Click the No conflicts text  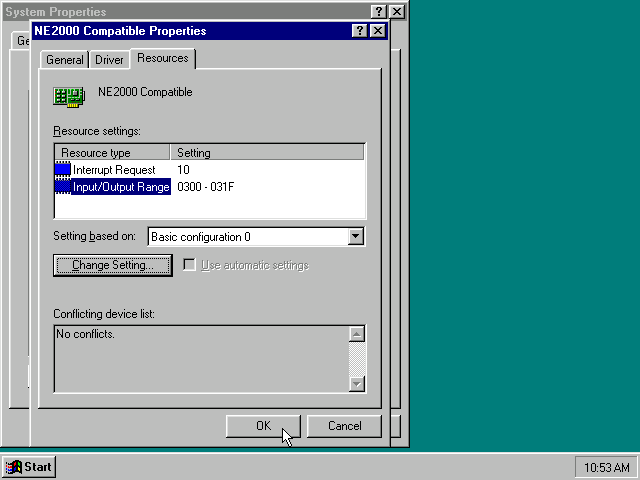[85, 334]
